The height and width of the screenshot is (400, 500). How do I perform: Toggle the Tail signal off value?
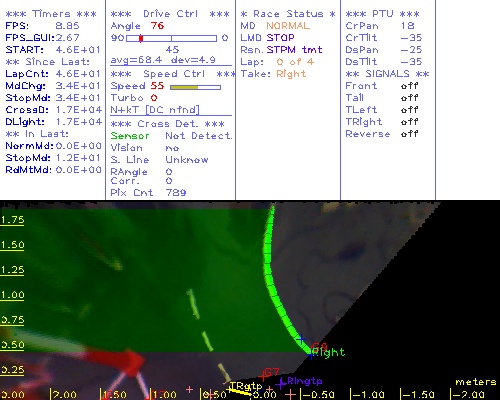(x=409, y=98)
